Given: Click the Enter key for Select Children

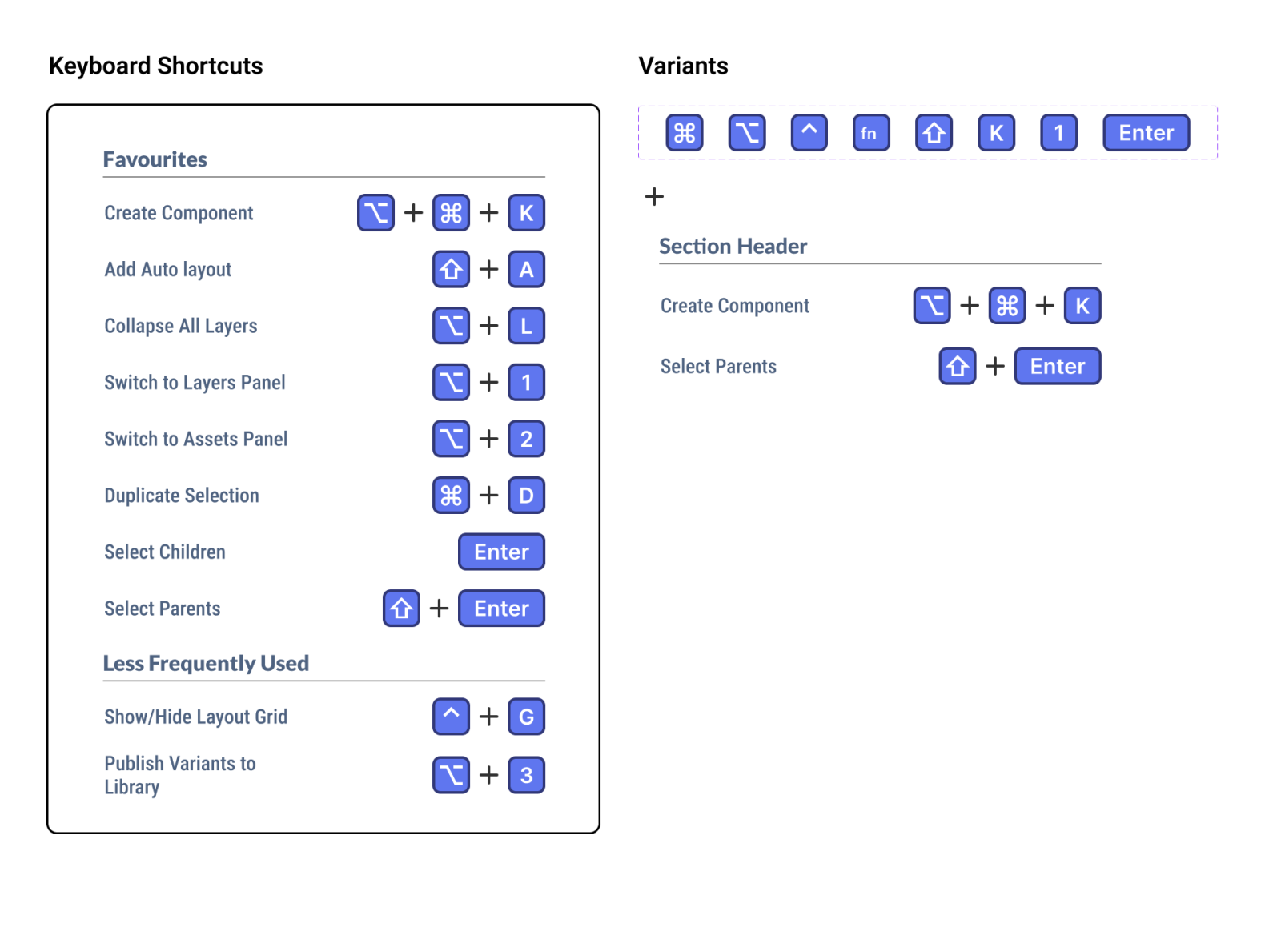Looking at the screenshot, I should 501,552.
